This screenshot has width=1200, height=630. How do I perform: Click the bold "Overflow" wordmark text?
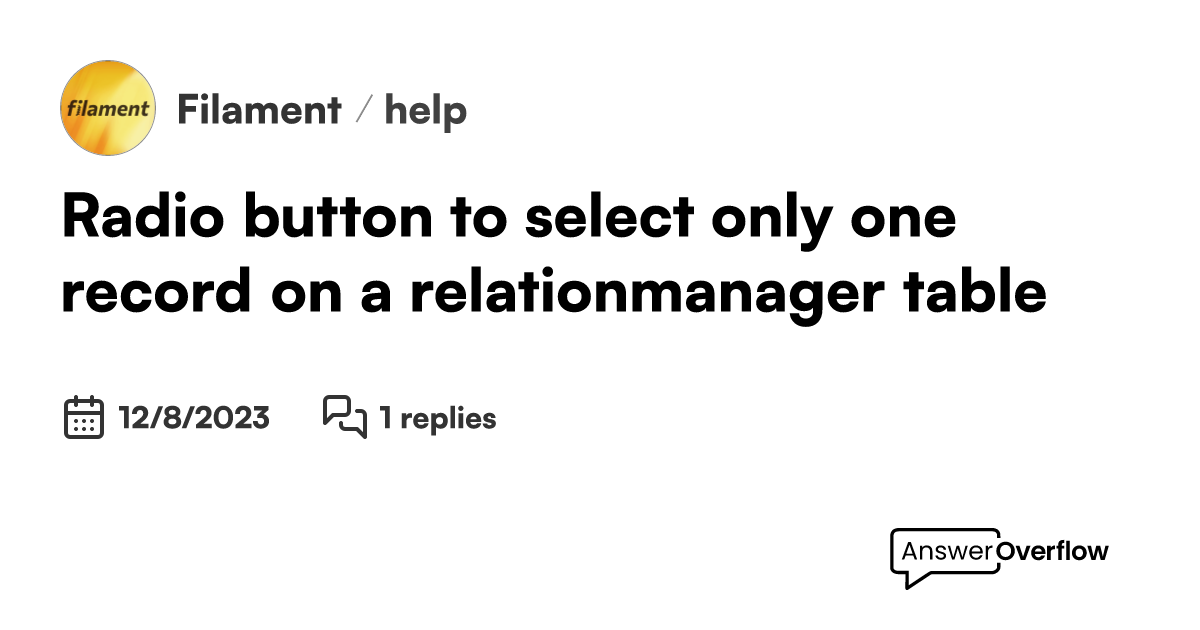(x=1054, y=551)
